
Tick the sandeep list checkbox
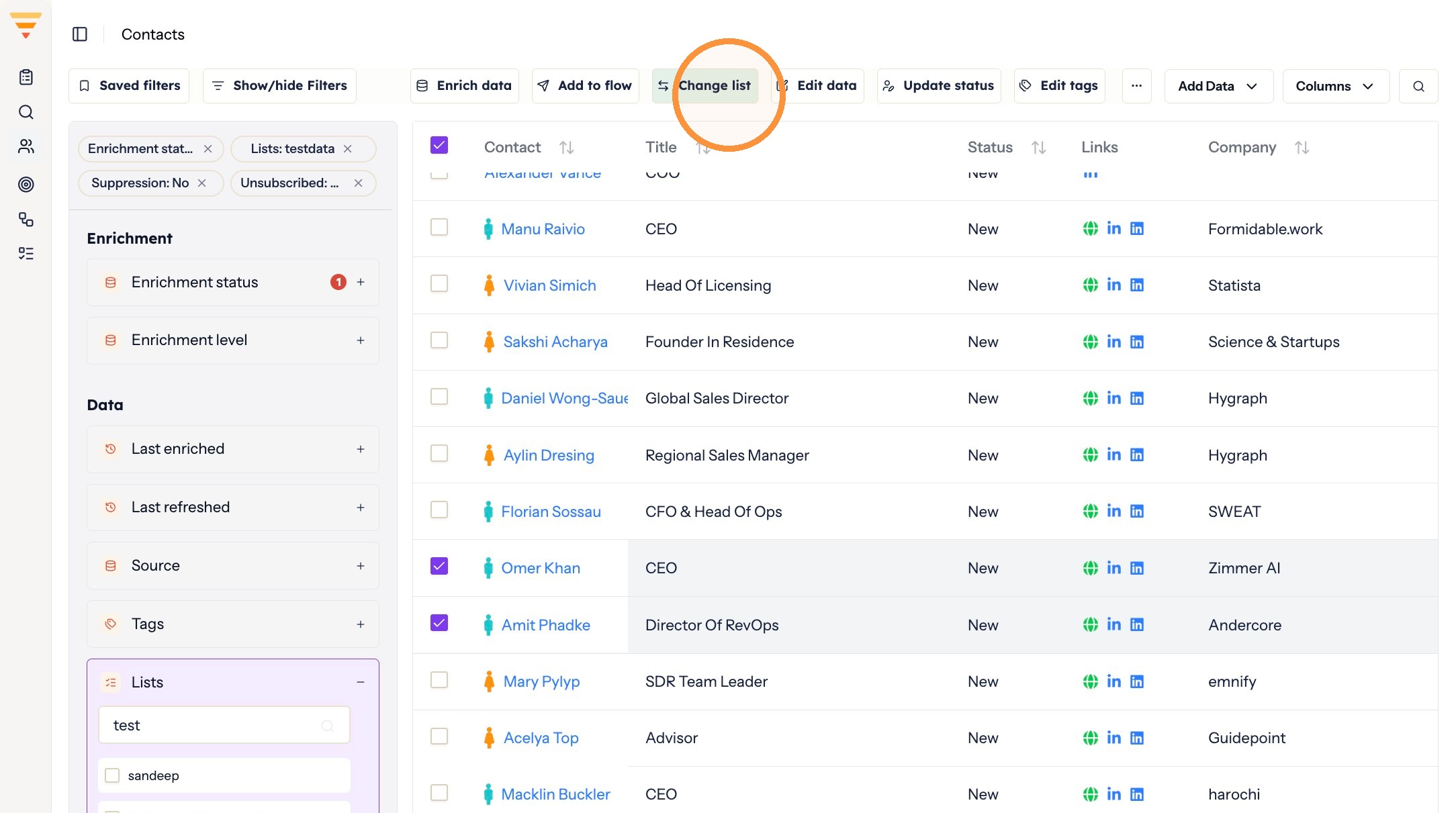click(x=113, y=775)
